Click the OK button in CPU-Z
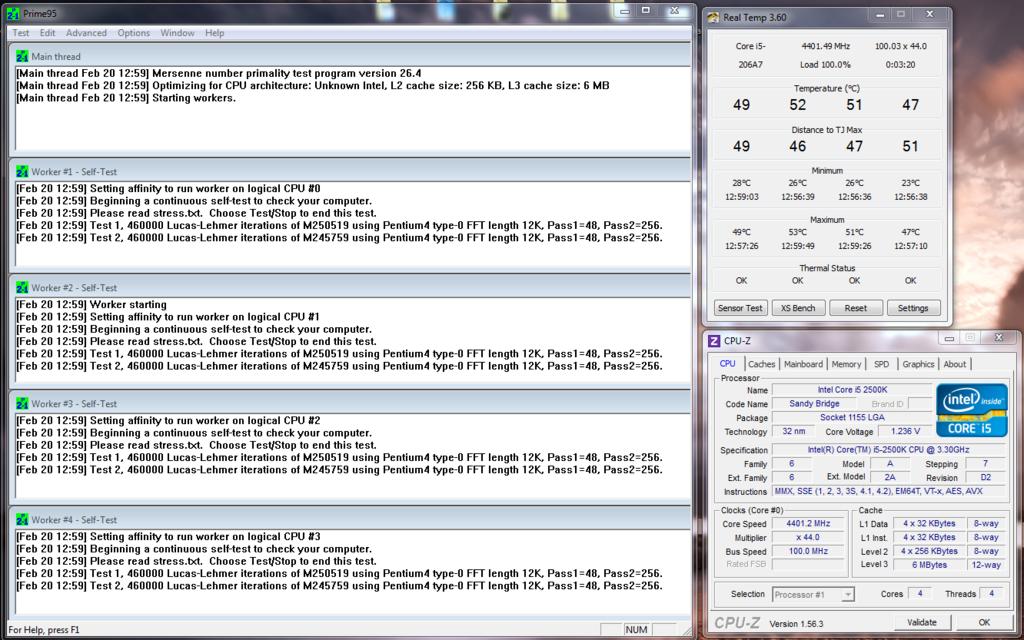This screenshot has height=640, width=1024. pyautogui.click(x=984, y=622)
